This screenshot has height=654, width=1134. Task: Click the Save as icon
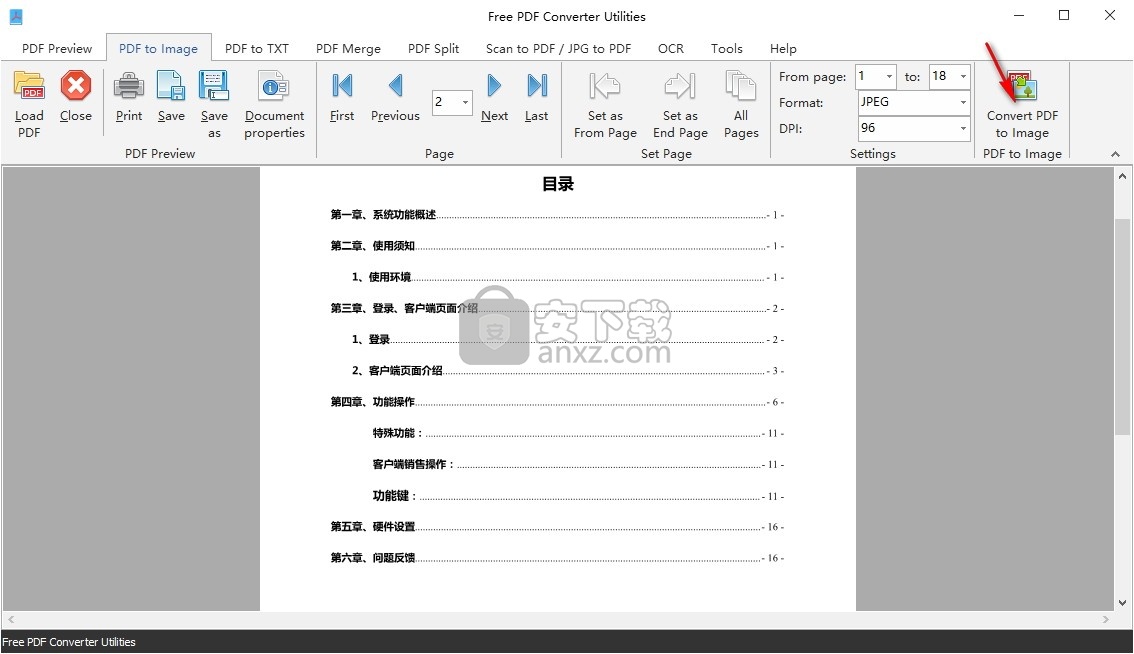214,86
